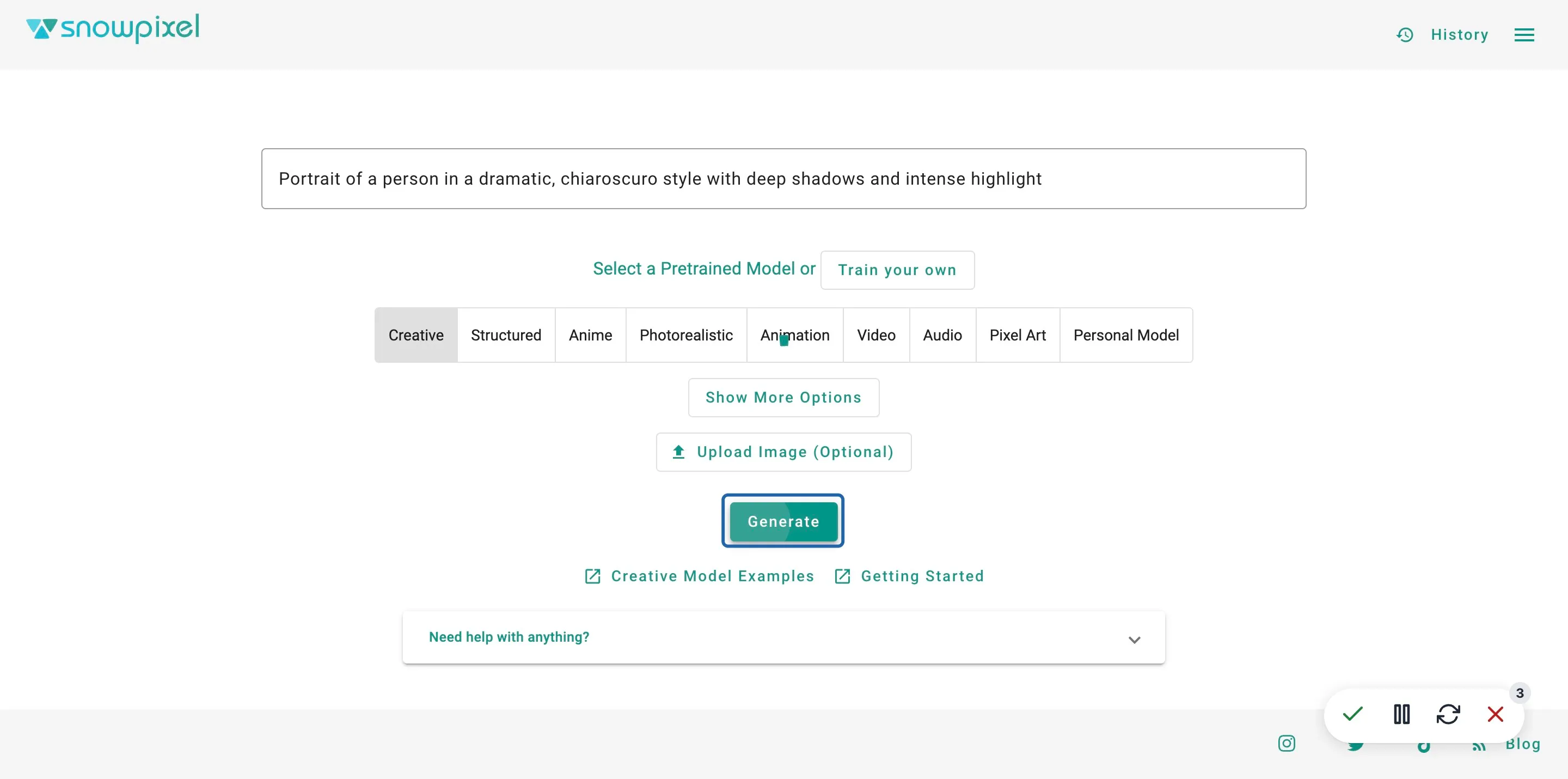Click the Train your own button
Screen dimensions: 1568x779
[897, 270]
